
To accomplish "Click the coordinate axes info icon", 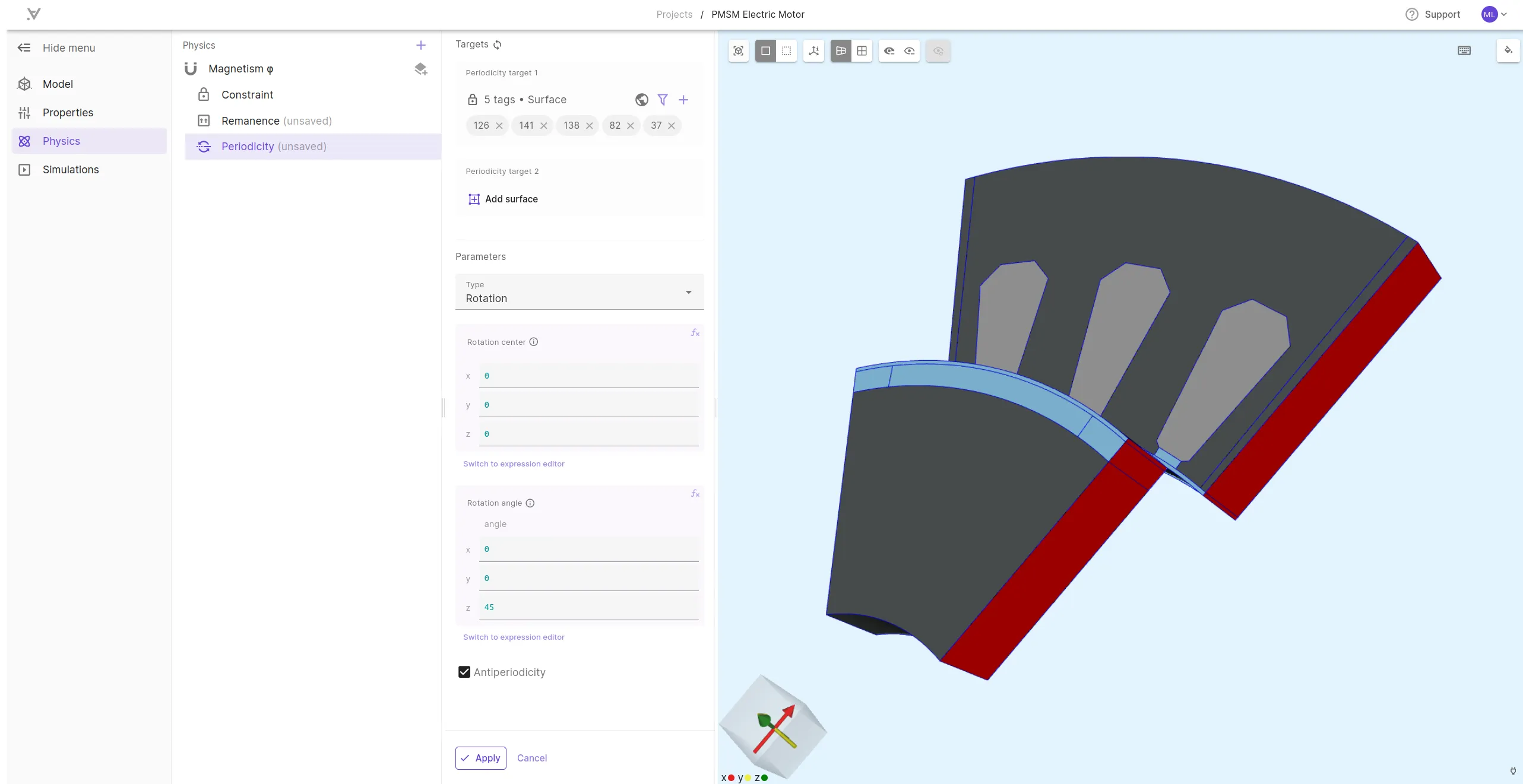I will (813, 51).
